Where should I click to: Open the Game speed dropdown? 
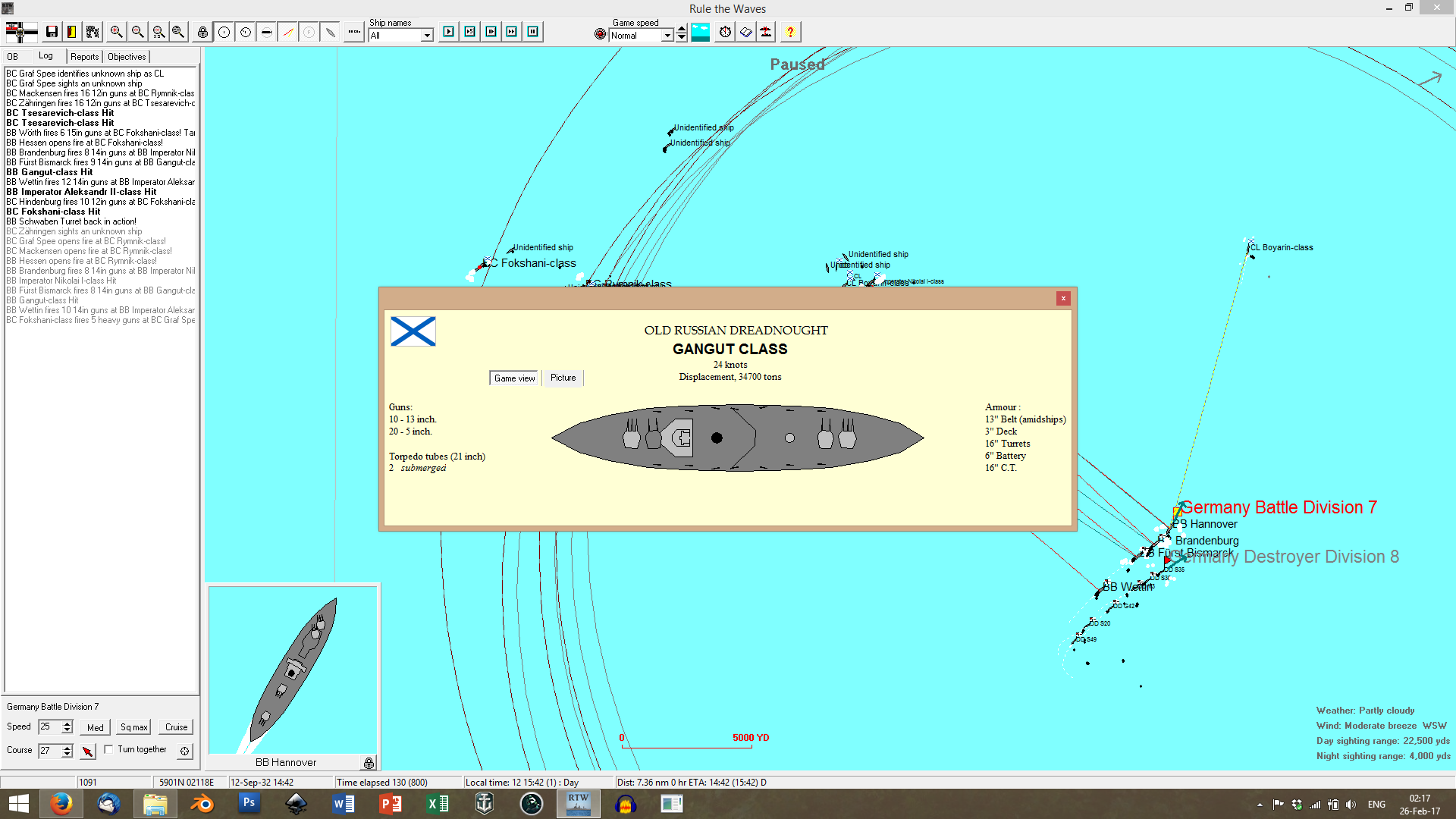pos(667,36)
